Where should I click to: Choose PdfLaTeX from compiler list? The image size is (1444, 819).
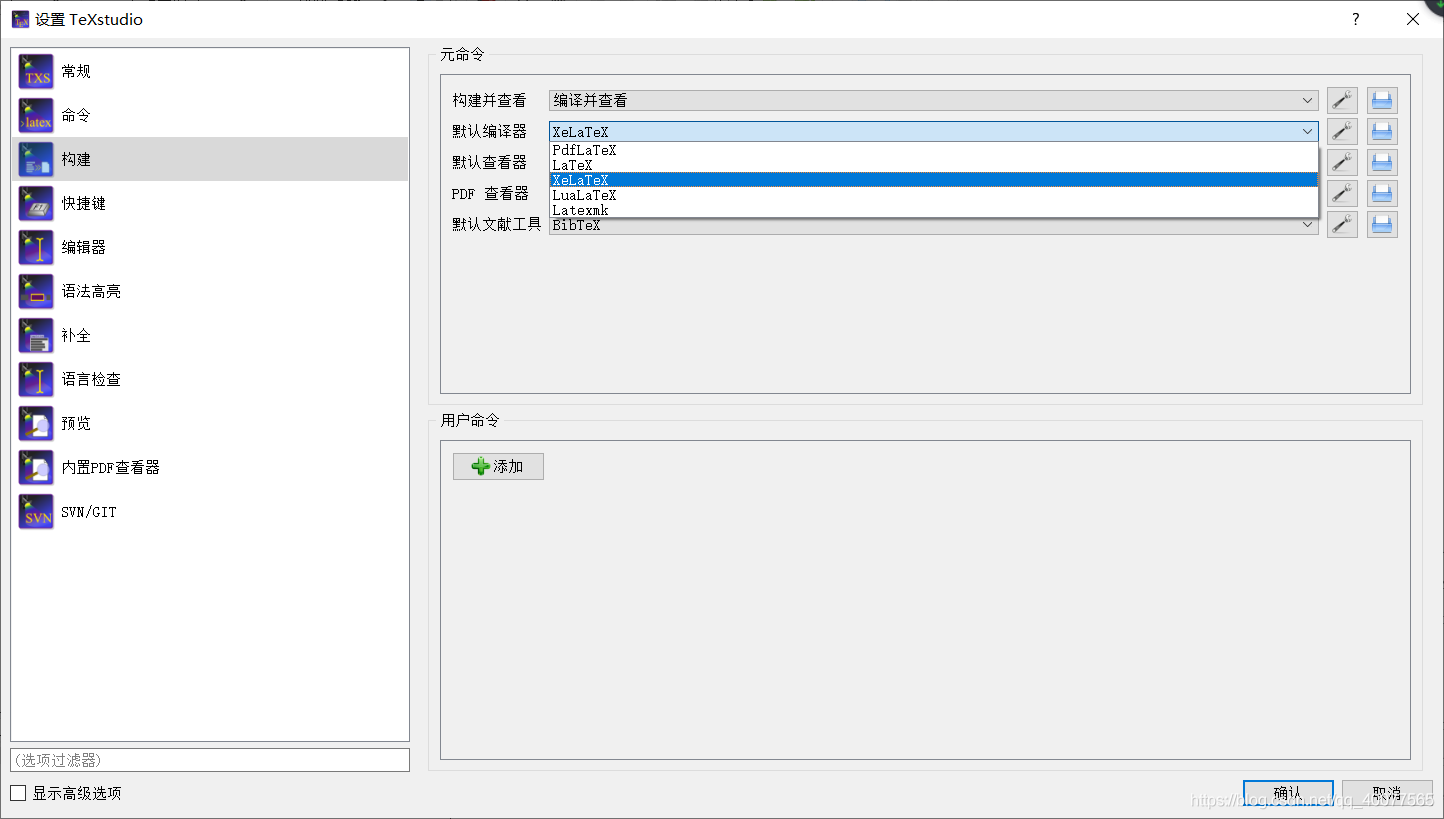coord(934,150)
